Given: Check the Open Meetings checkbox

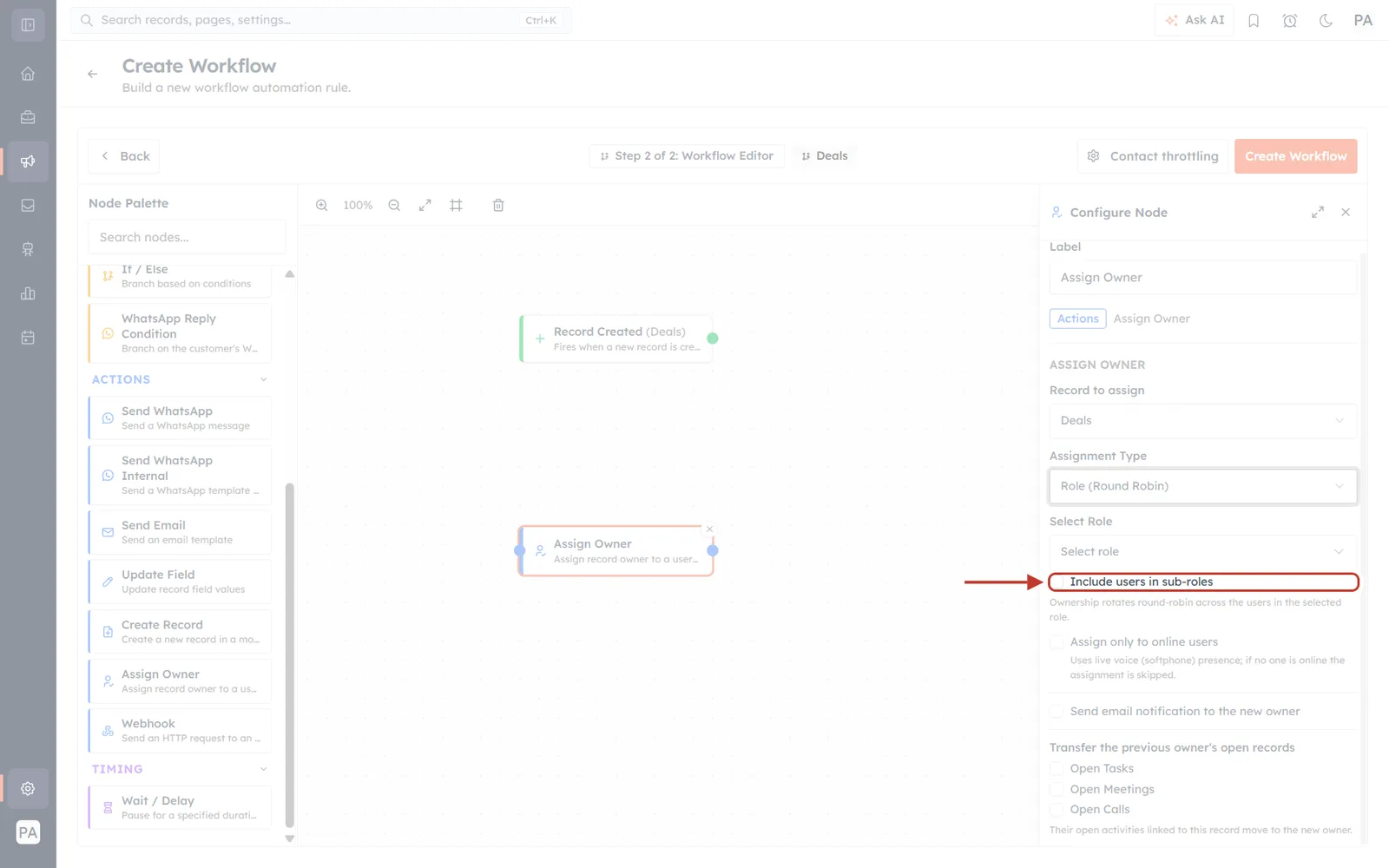Looking at the screenshot, I should 1057,790.
